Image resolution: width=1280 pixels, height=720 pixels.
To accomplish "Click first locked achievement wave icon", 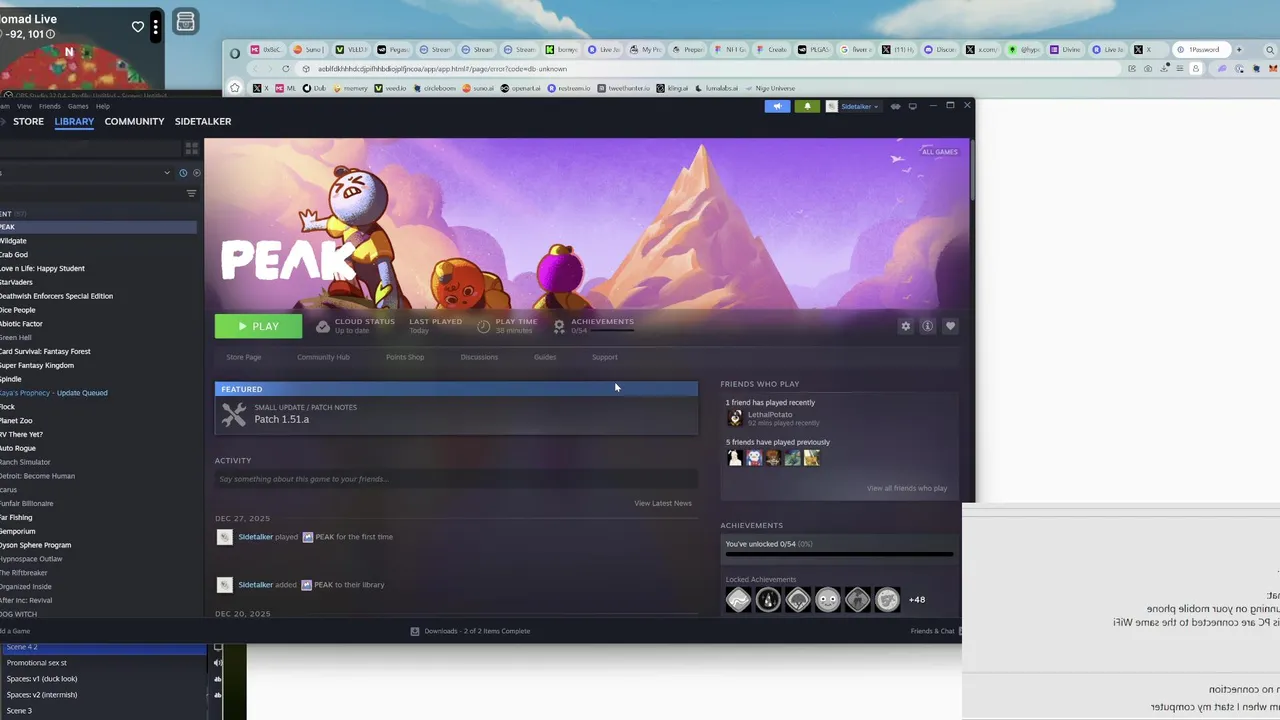I will coord(738,599).
